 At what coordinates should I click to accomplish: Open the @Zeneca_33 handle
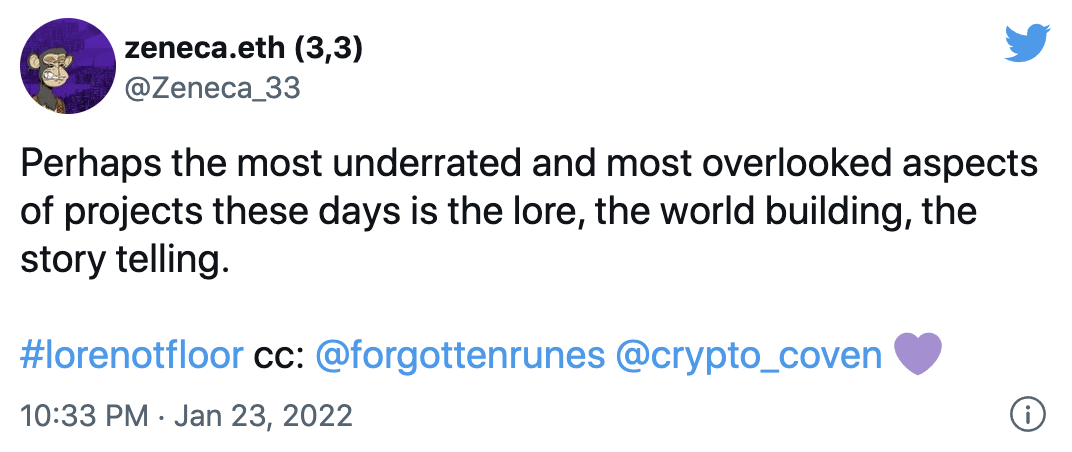212,88
